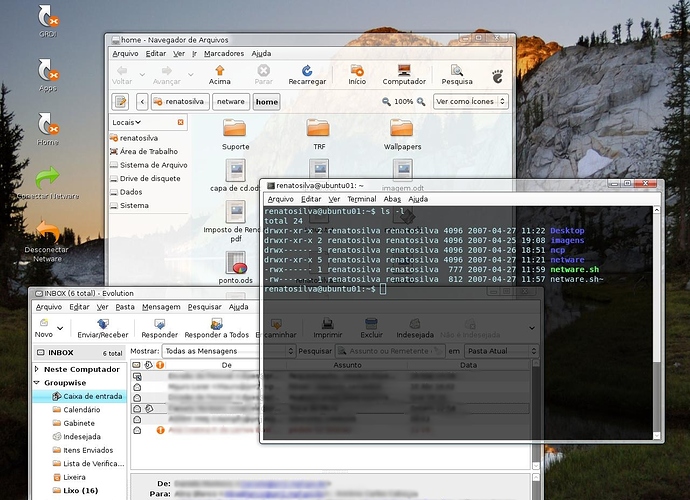
Task: Open the Suporte folder
Action: [235, 135]
